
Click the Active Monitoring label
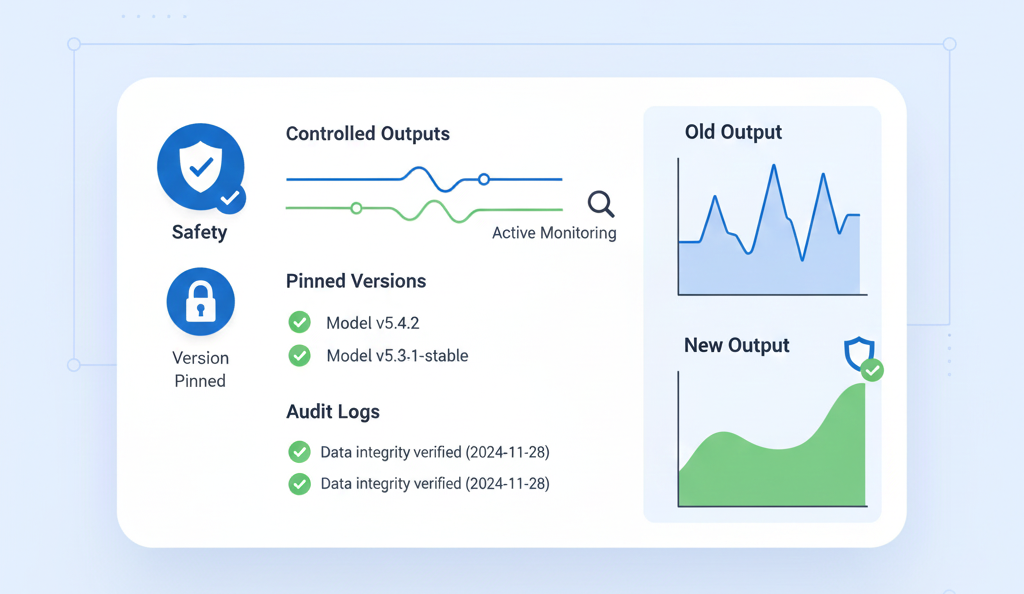coord(554,233)
